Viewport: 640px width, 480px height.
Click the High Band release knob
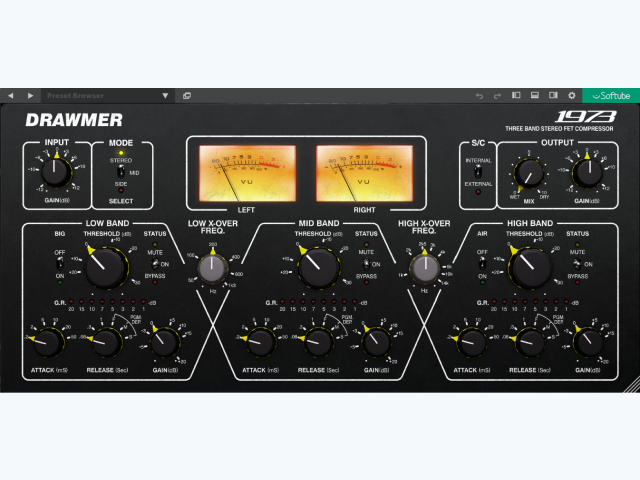(x=530, y=343)
